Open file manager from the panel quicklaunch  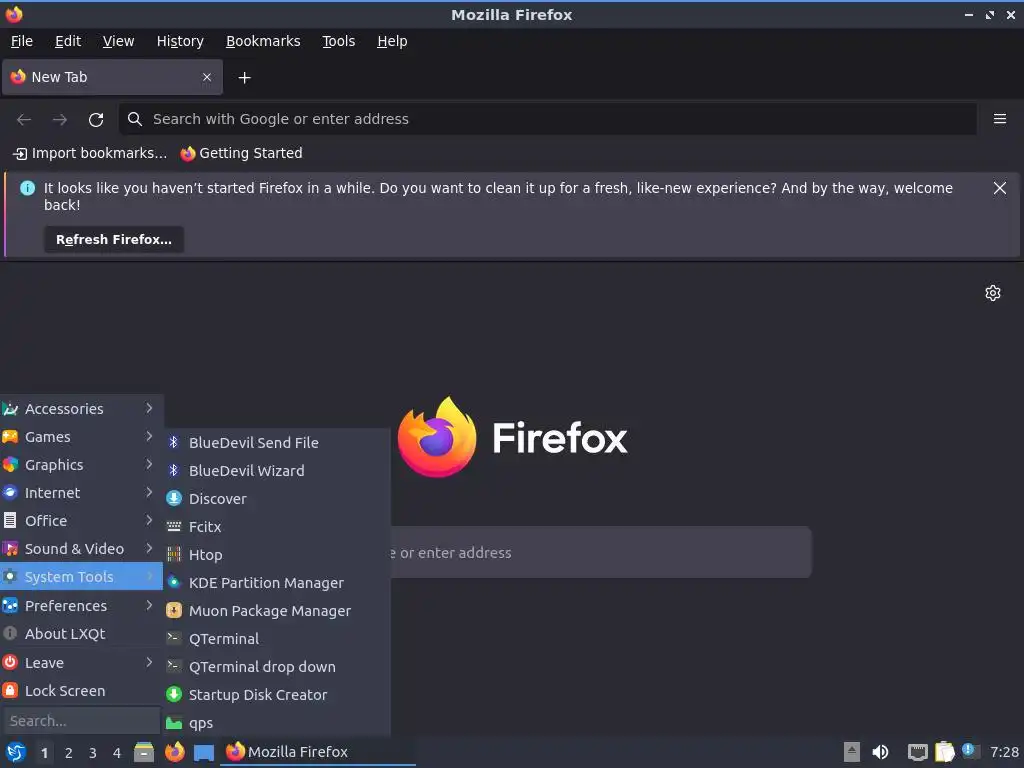point(144,752)
